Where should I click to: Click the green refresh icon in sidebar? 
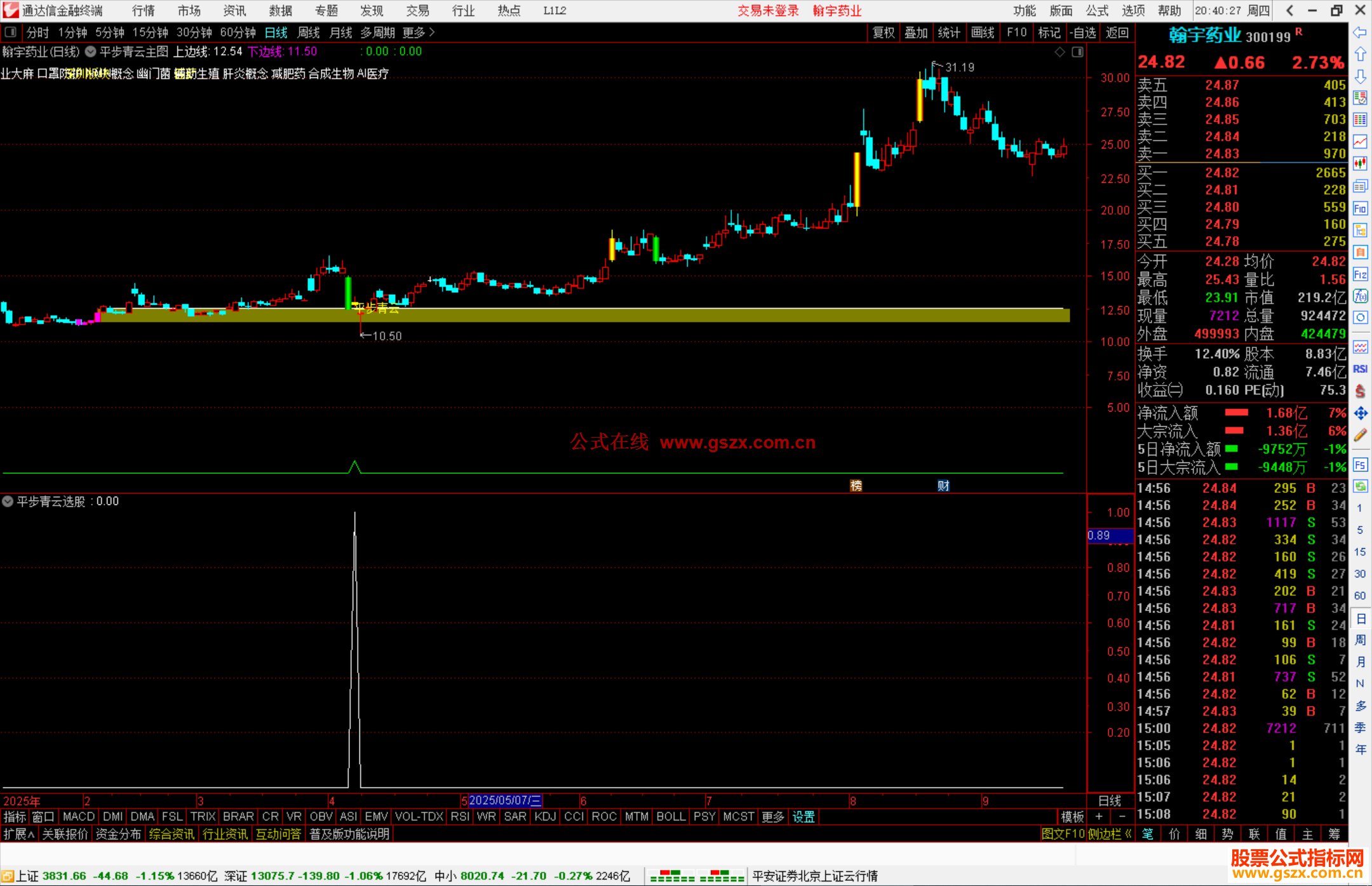click(1360, 487)
